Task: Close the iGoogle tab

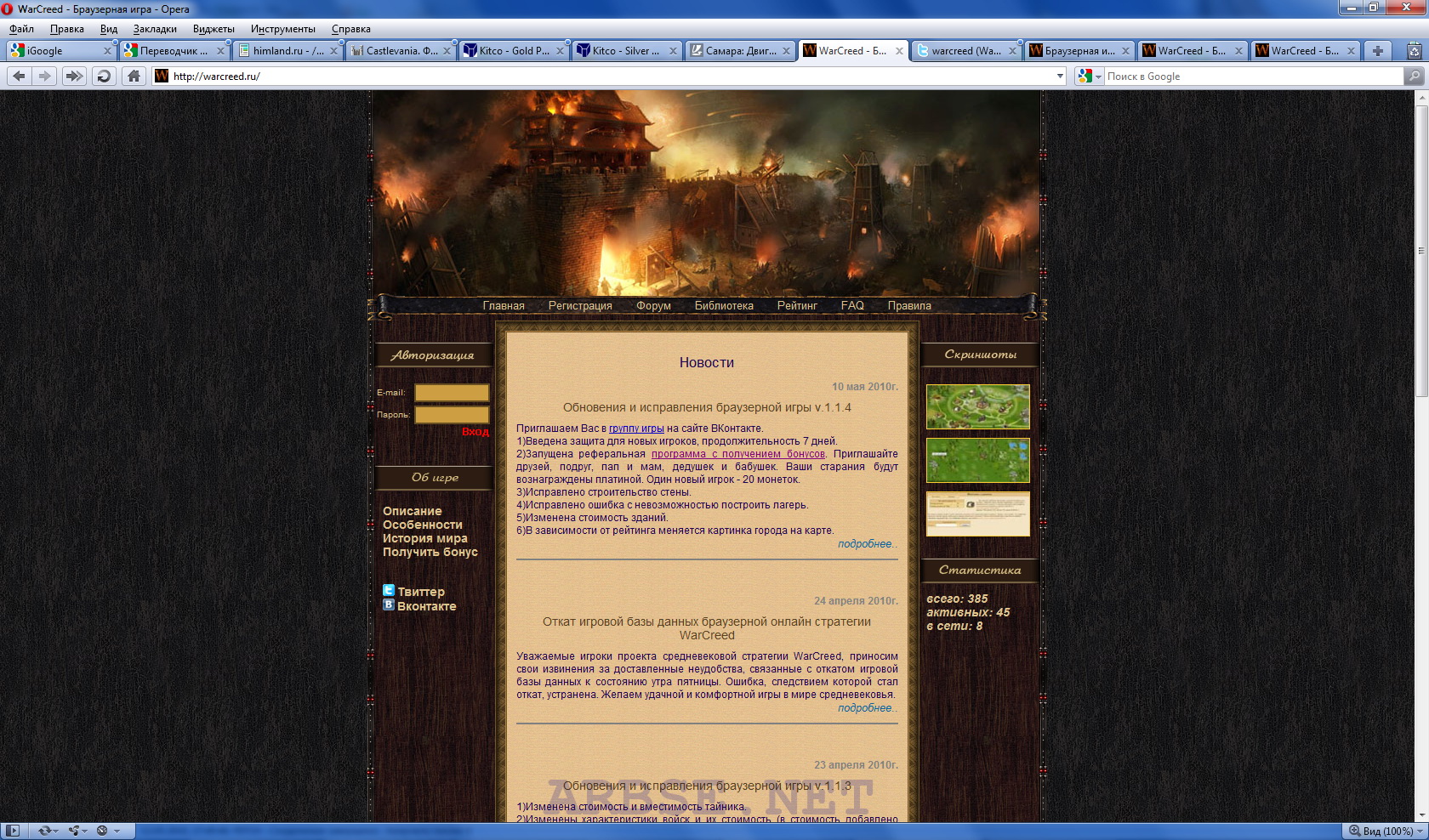Action: [x=107, y=51]
